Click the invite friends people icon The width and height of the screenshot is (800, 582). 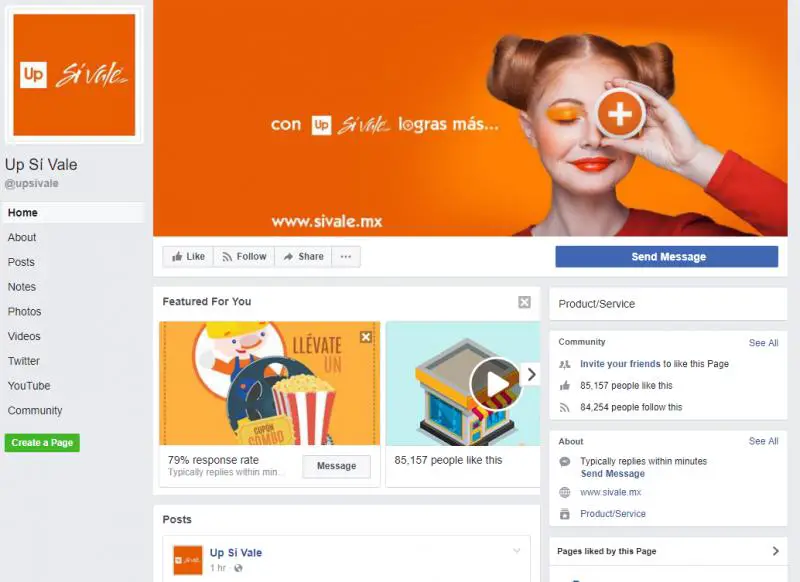[x=565, y=364]
